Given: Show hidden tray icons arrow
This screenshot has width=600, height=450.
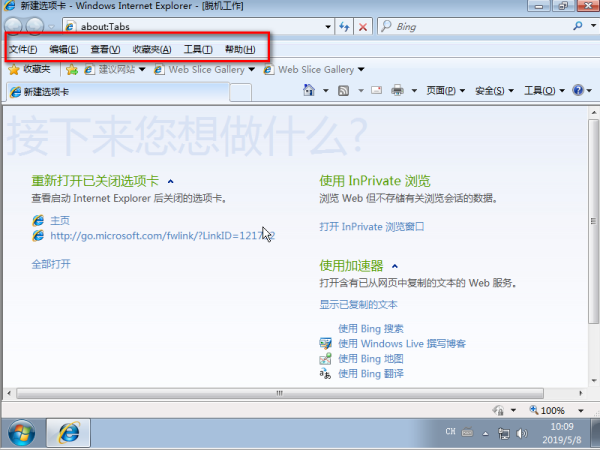Looking at the screenshot, I should [x=485, y=434].
